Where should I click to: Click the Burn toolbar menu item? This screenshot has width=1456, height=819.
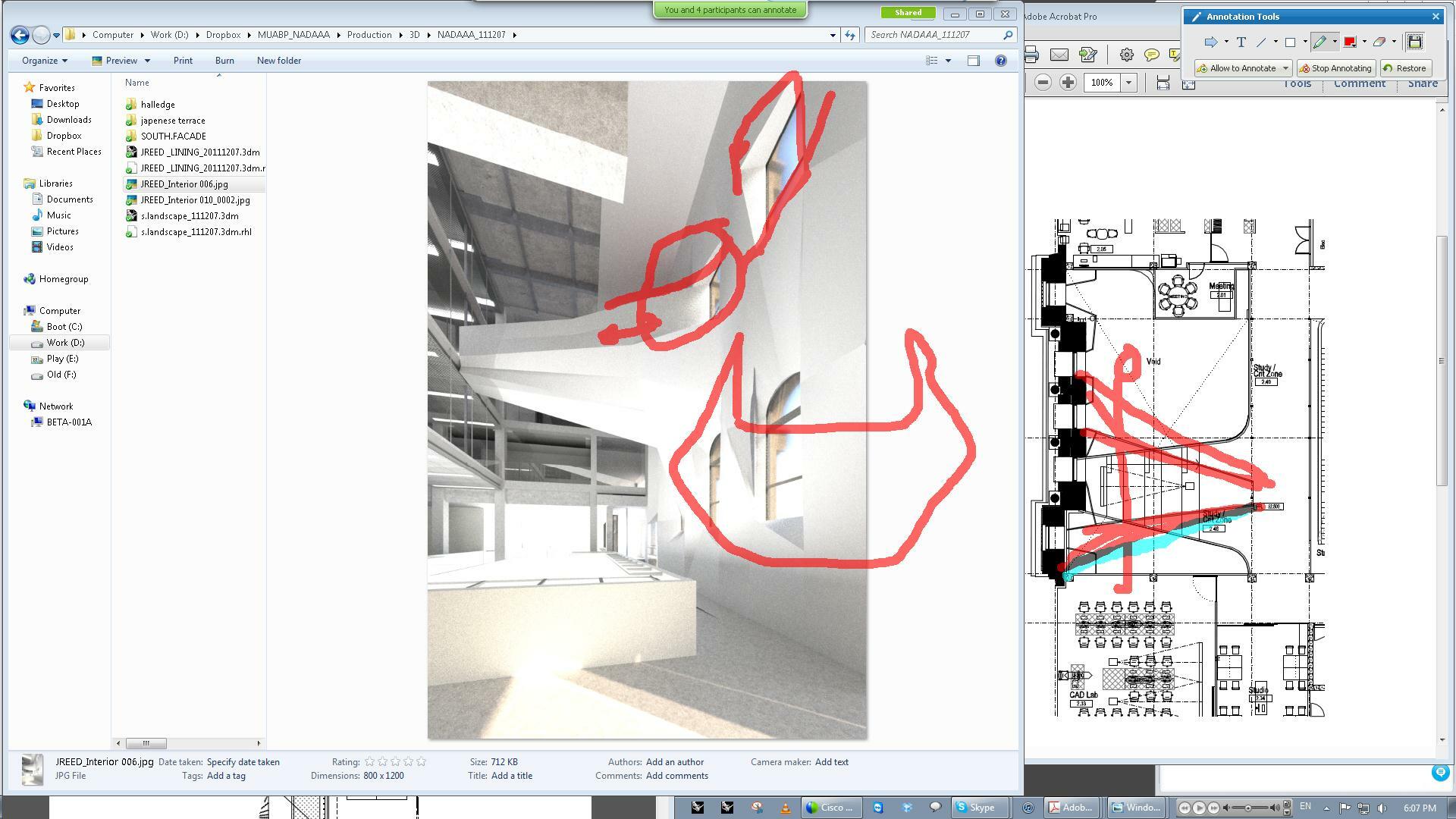pyautogui.click(x=224, y=61)
